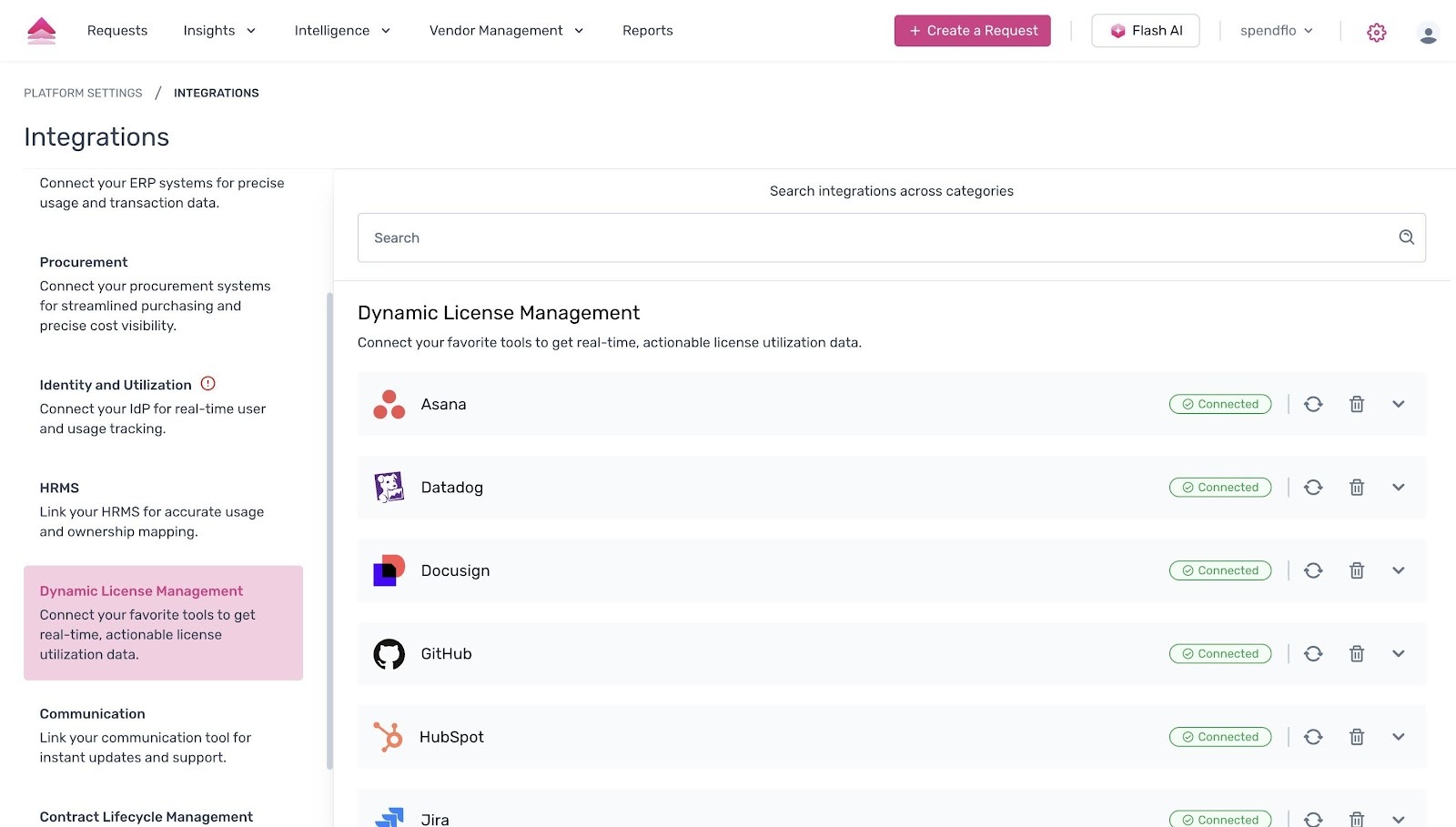Select the Procurement category
Screen dimensions: 1456x827
click(164, 294)
